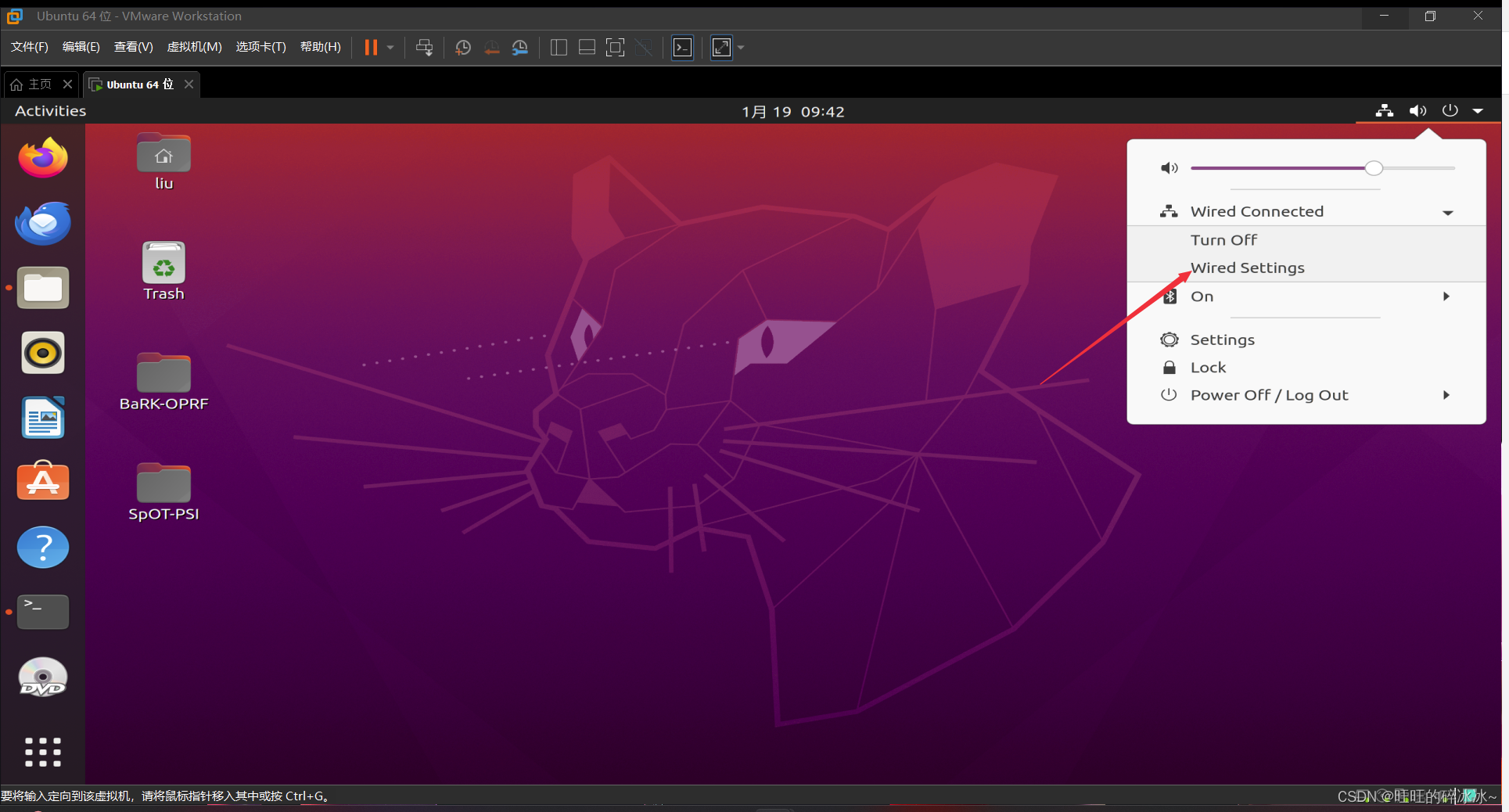Screen dimensions: 1509x812
Task: Close the 主页 tab
Action: [68, 84]
